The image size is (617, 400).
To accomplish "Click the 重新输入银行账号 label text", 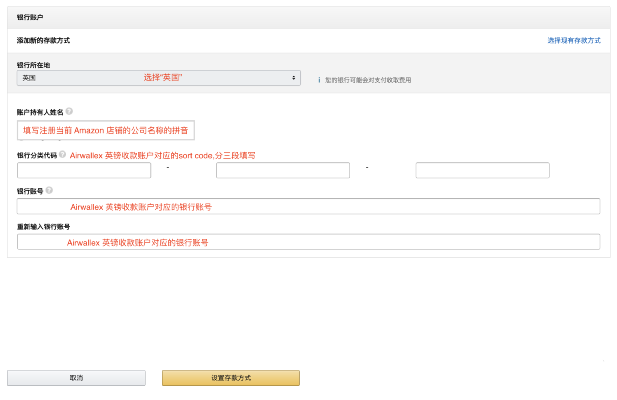I will click(x=43, y=227).
